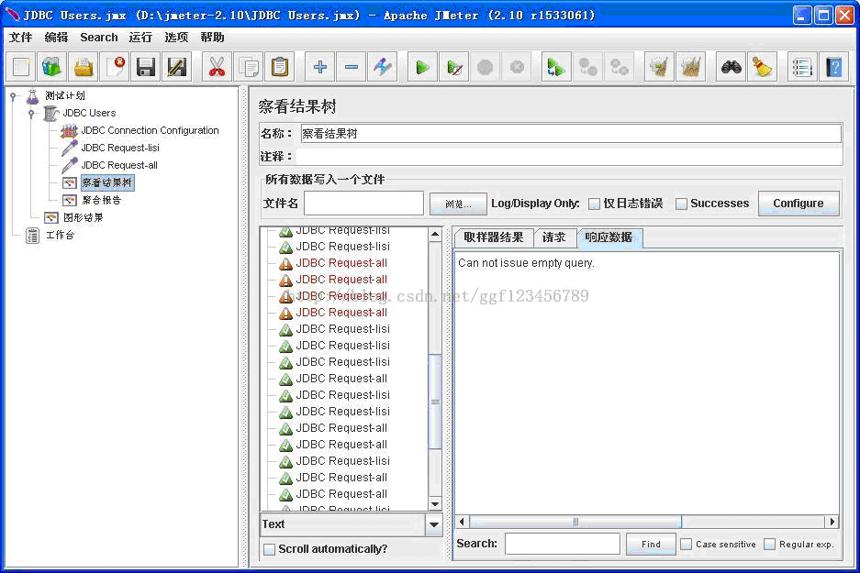The image size is (860, 573).
Task: Click the Find button
Action: [x=651, y=544]
